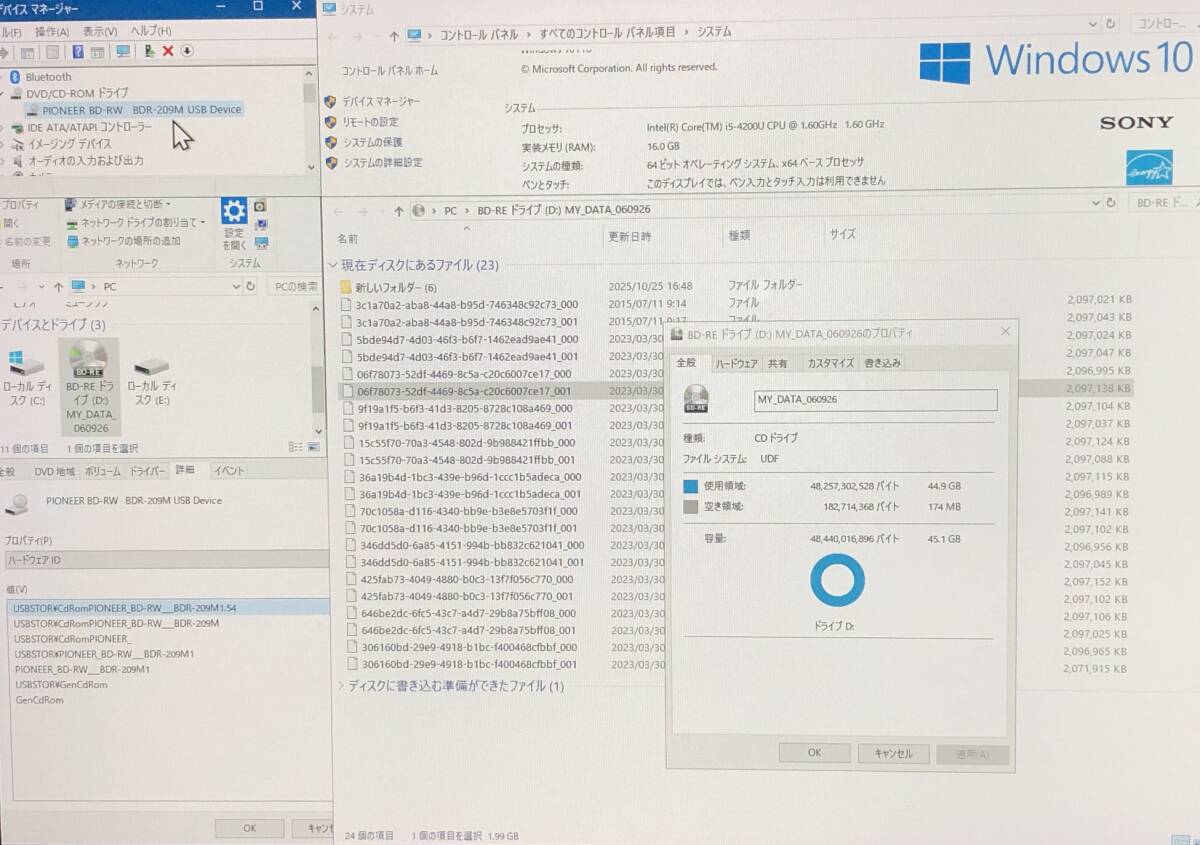
Task: Select 新しいフォルダー (6) folder icon
Action: [346, 288]
